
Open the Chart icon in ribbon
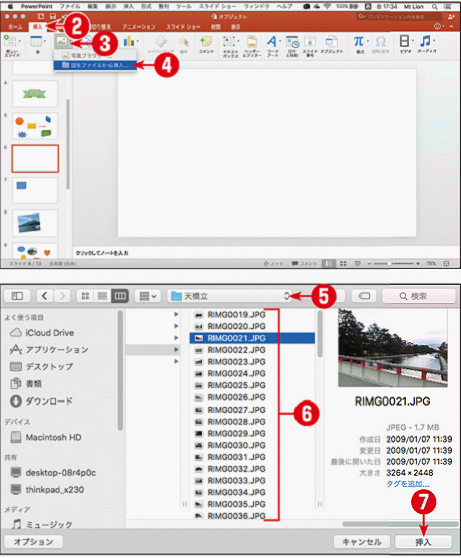128,42
